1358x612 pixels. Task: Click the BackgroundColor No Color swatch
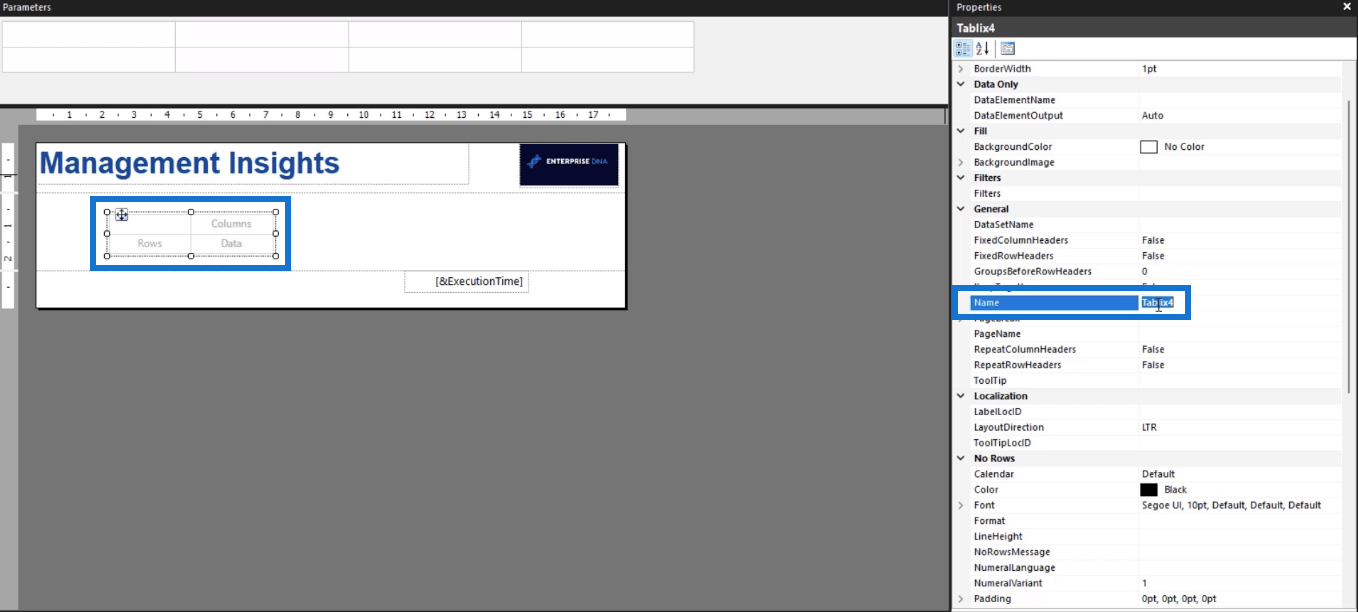[x=1149, y=147]
